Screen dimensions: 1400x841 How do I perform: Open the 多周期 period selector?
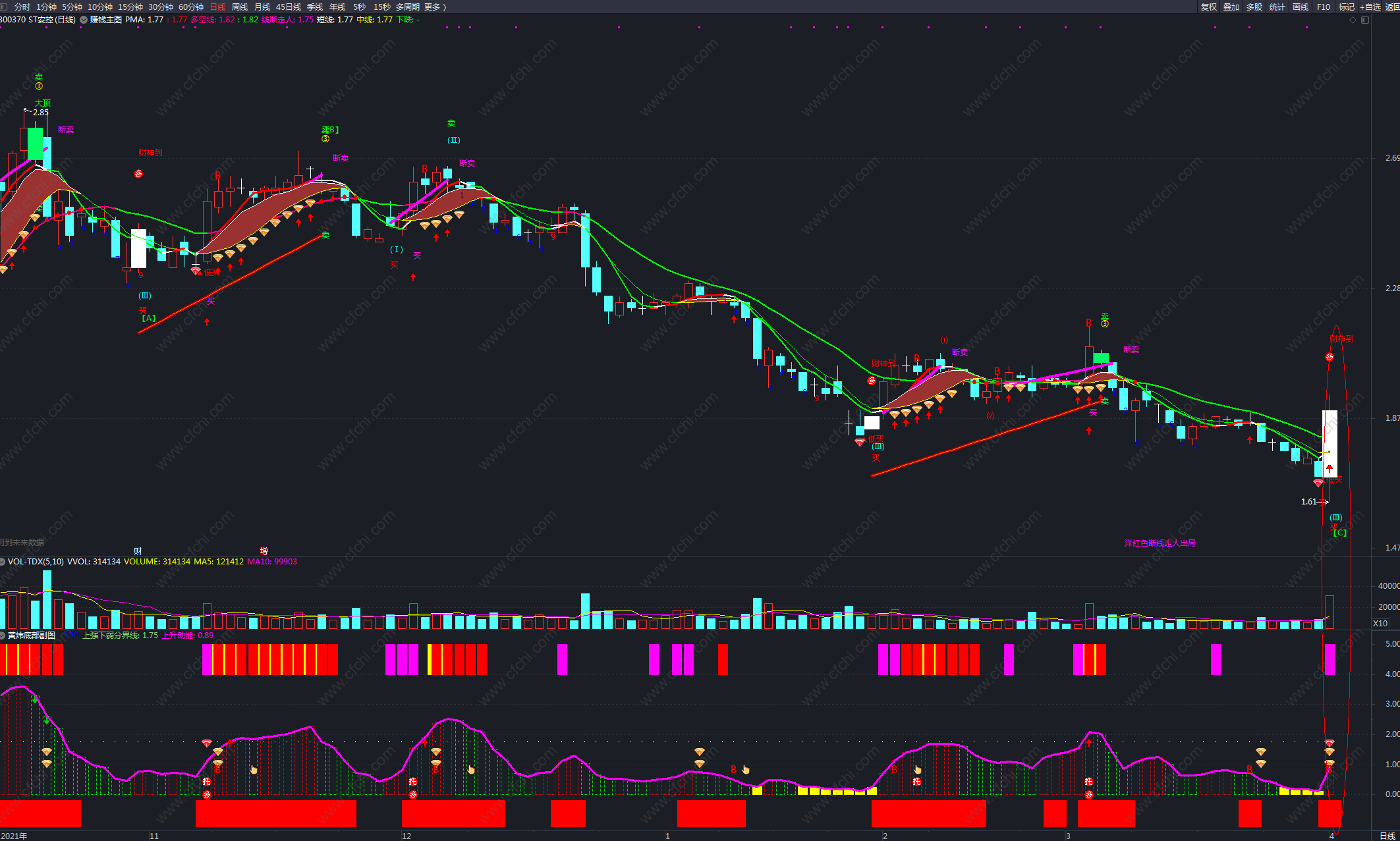(407, 7)
